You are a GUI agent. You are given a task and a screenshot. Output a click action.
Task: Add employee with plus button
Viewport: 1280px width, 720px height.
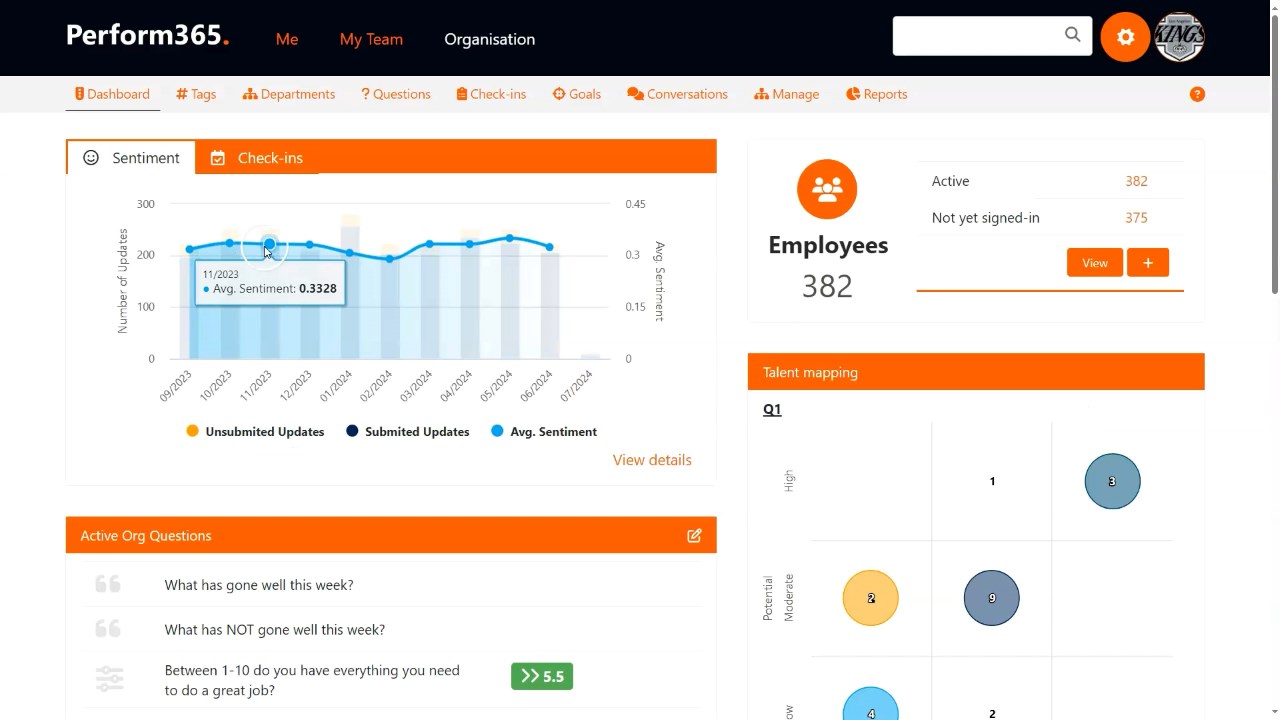1148,263
